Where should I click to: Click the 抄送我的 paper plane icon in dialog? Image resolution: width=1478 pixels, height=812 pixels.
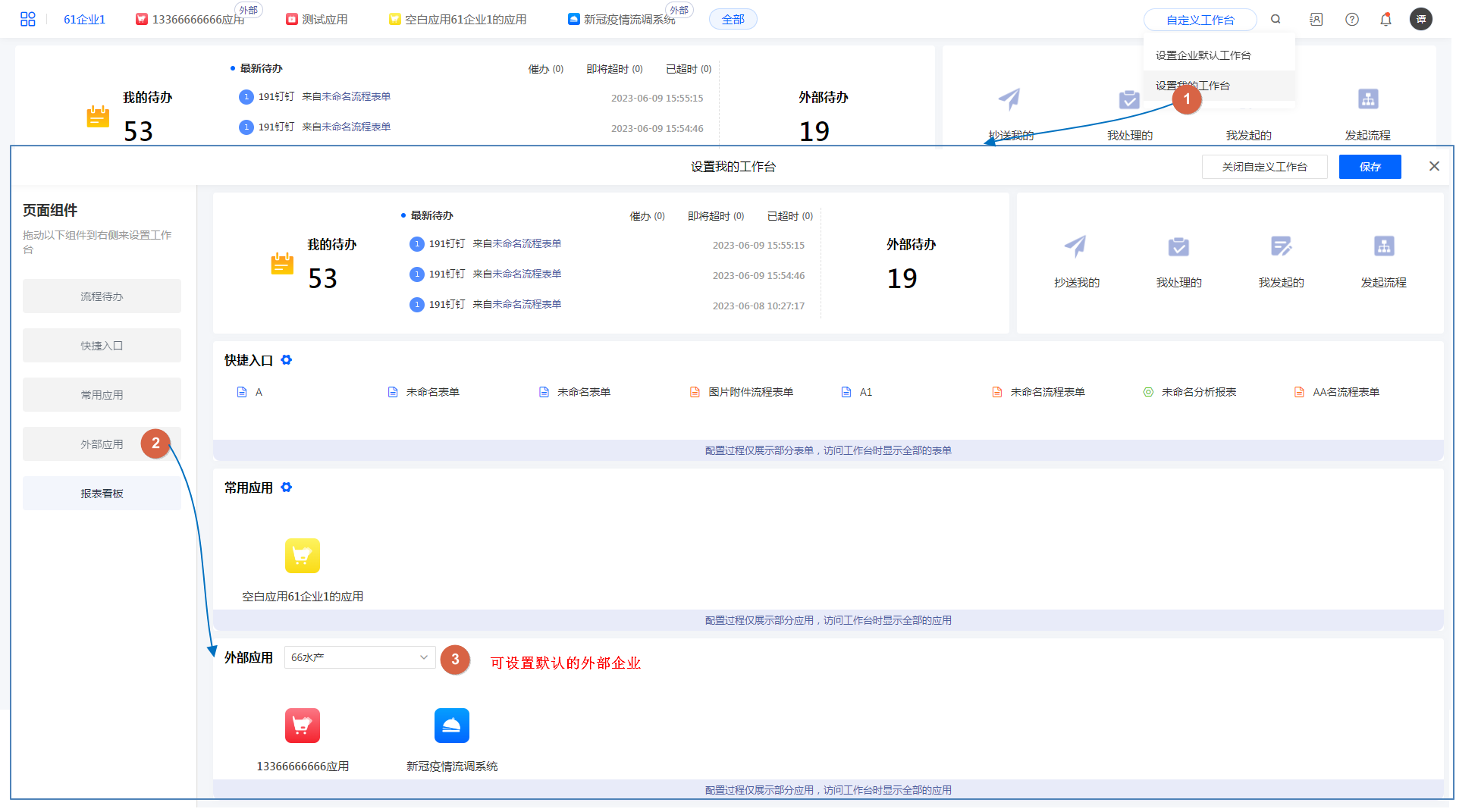coord(1075,247)
